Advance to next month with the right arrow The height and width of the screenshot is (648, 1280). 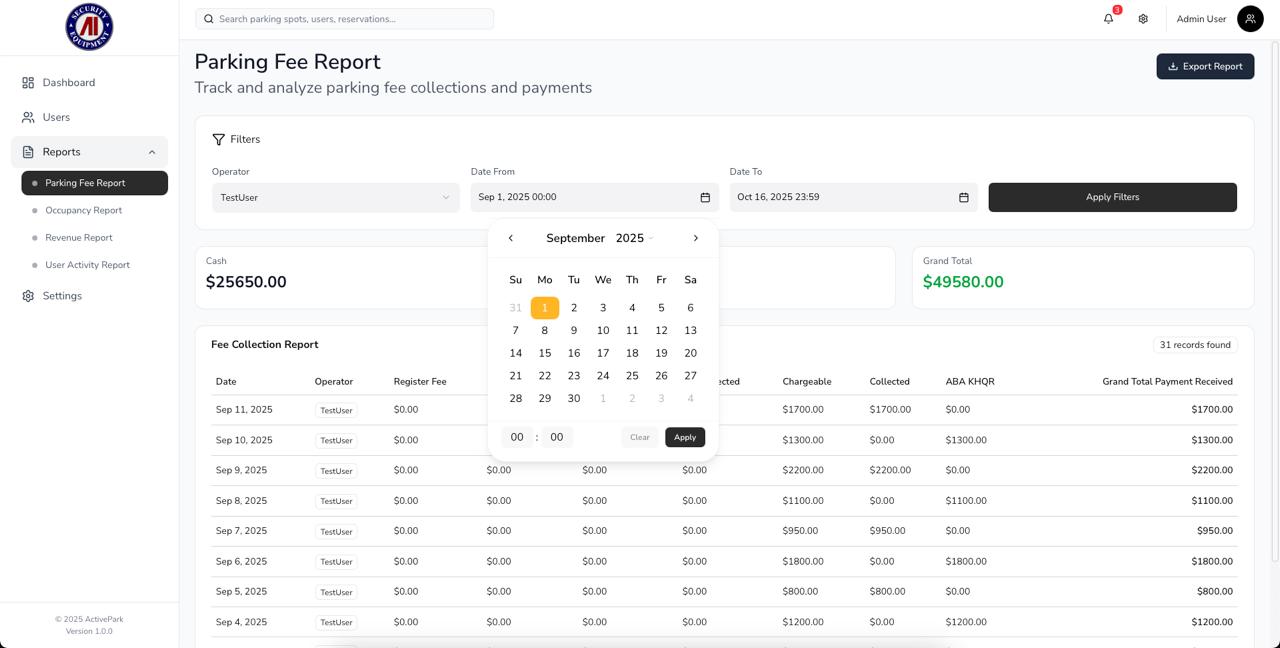click(x=695, y=238)
